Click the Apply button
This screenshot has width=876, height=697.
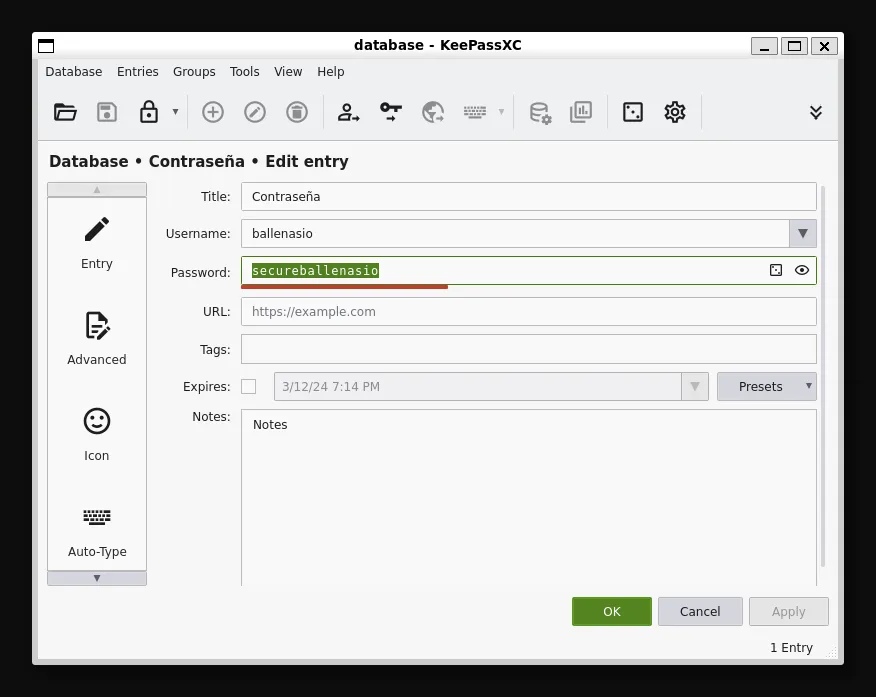(789, 612)
